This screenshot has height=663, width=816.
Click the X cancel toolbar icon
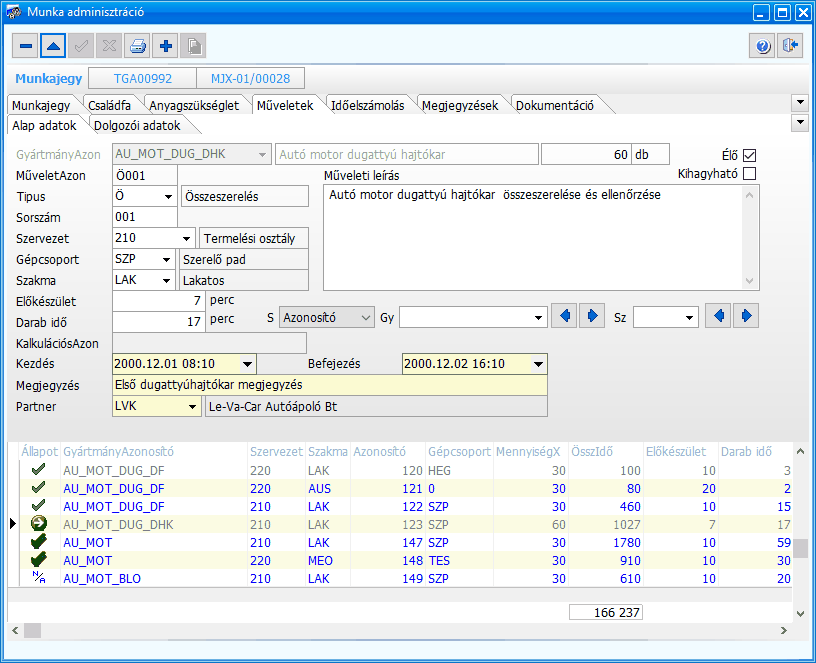tap(109, 46)
